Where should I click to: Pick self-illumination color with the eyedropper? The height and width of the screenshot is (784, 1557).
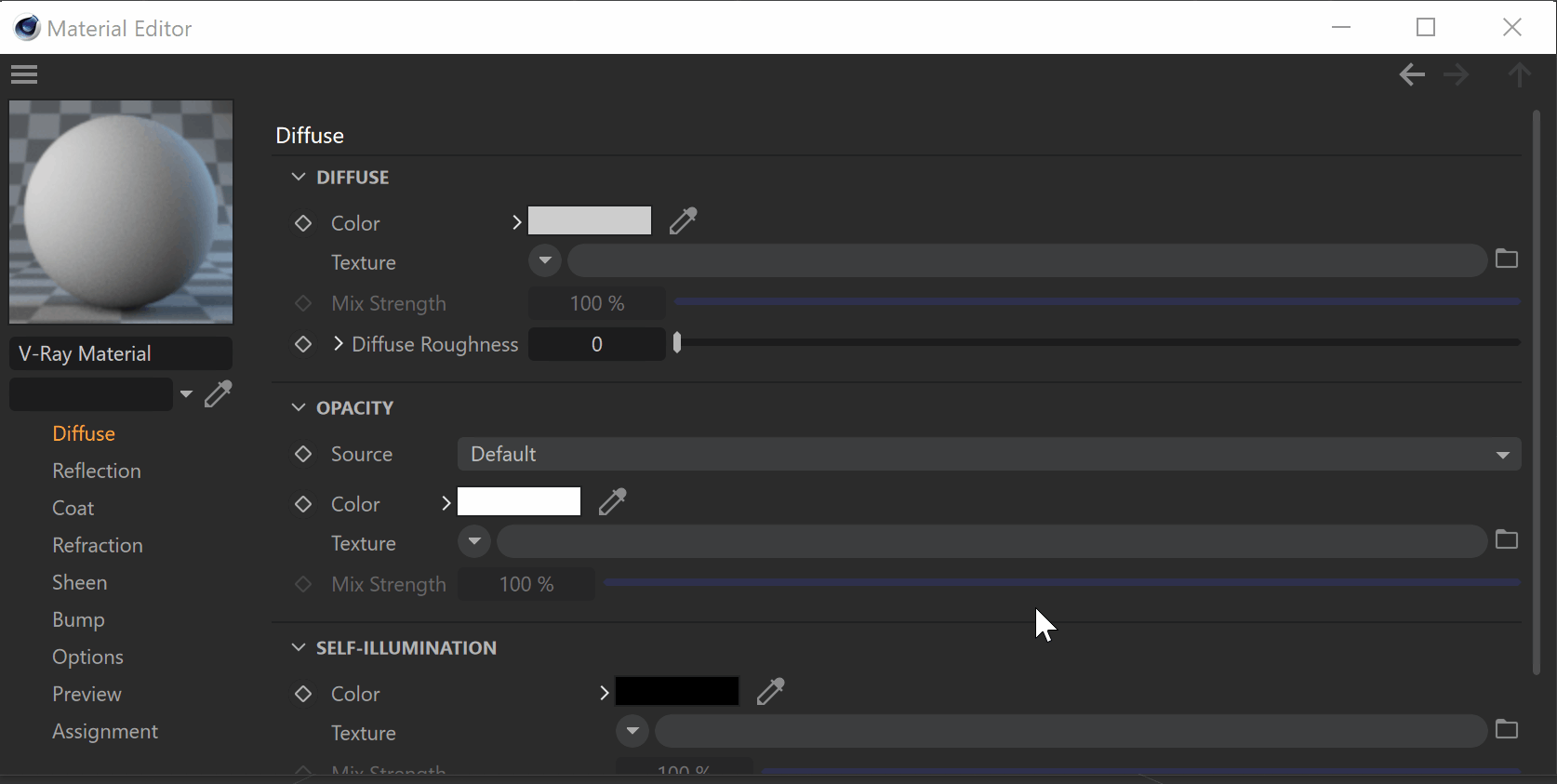[771, 691]
